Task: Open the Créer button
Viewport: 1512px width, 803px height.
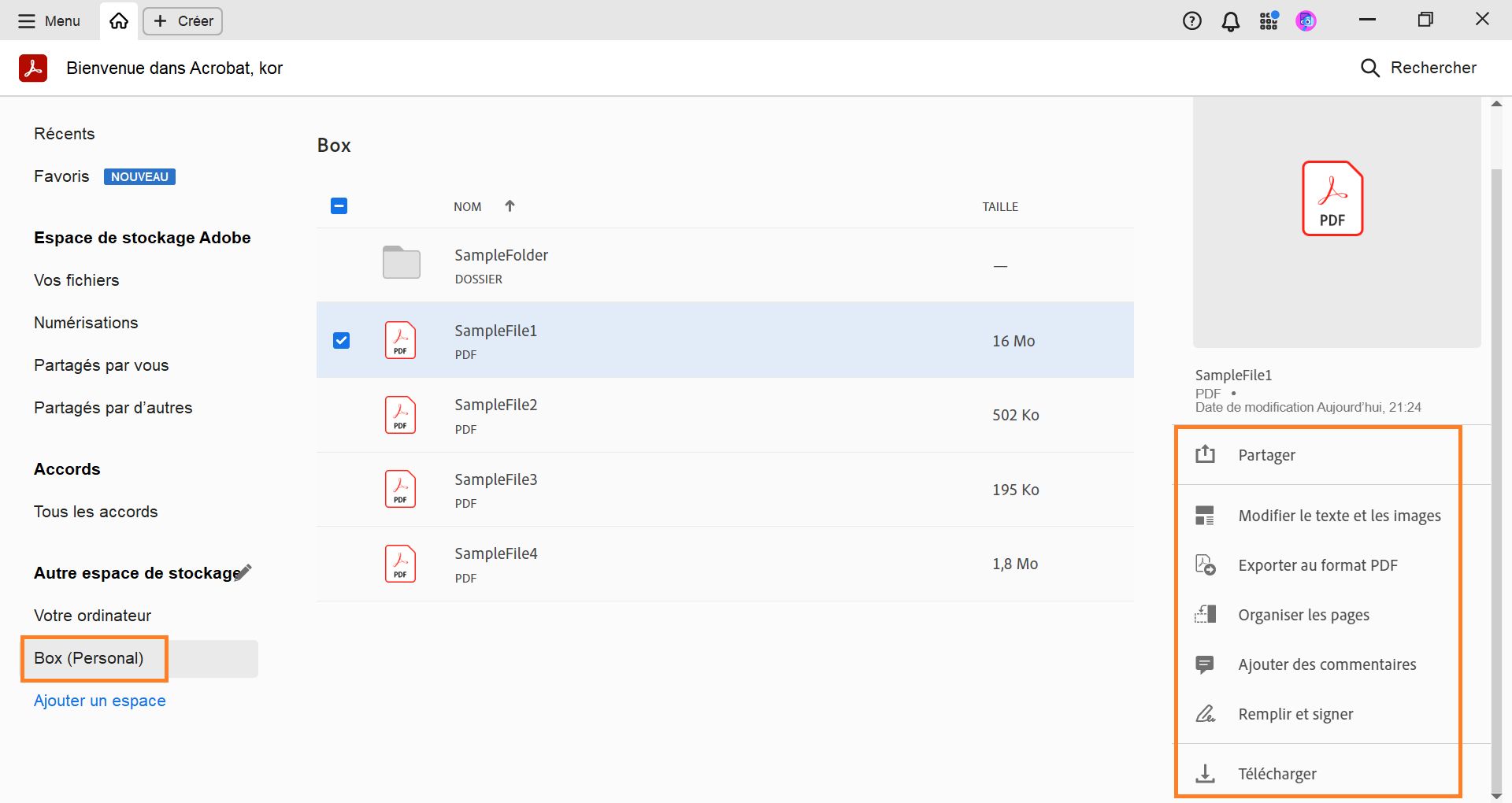Action: pyautogui.click(x=183, y=21)
